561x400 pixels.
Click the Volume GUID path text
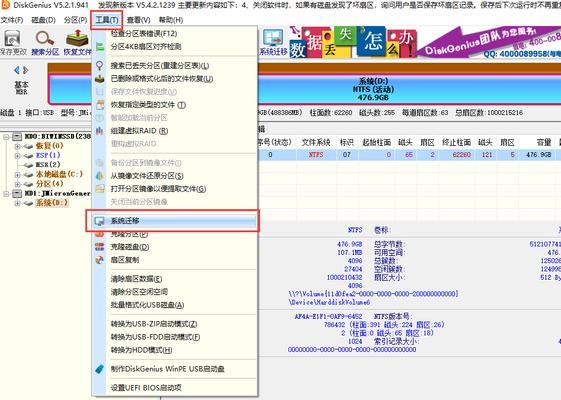[x=373, y=294]
